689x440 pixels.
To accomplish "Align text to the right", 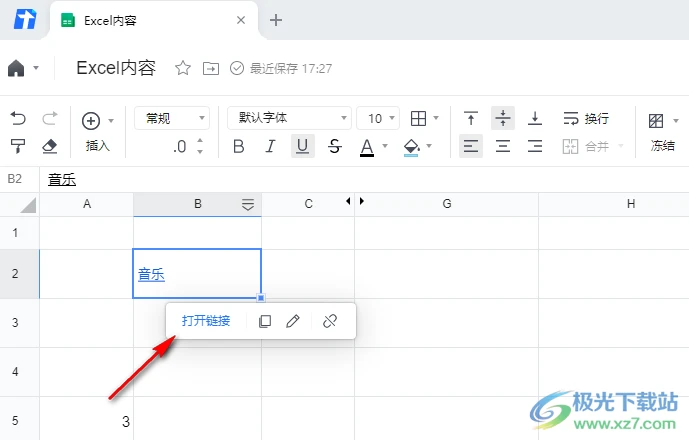I will click(x=535, y=146).
